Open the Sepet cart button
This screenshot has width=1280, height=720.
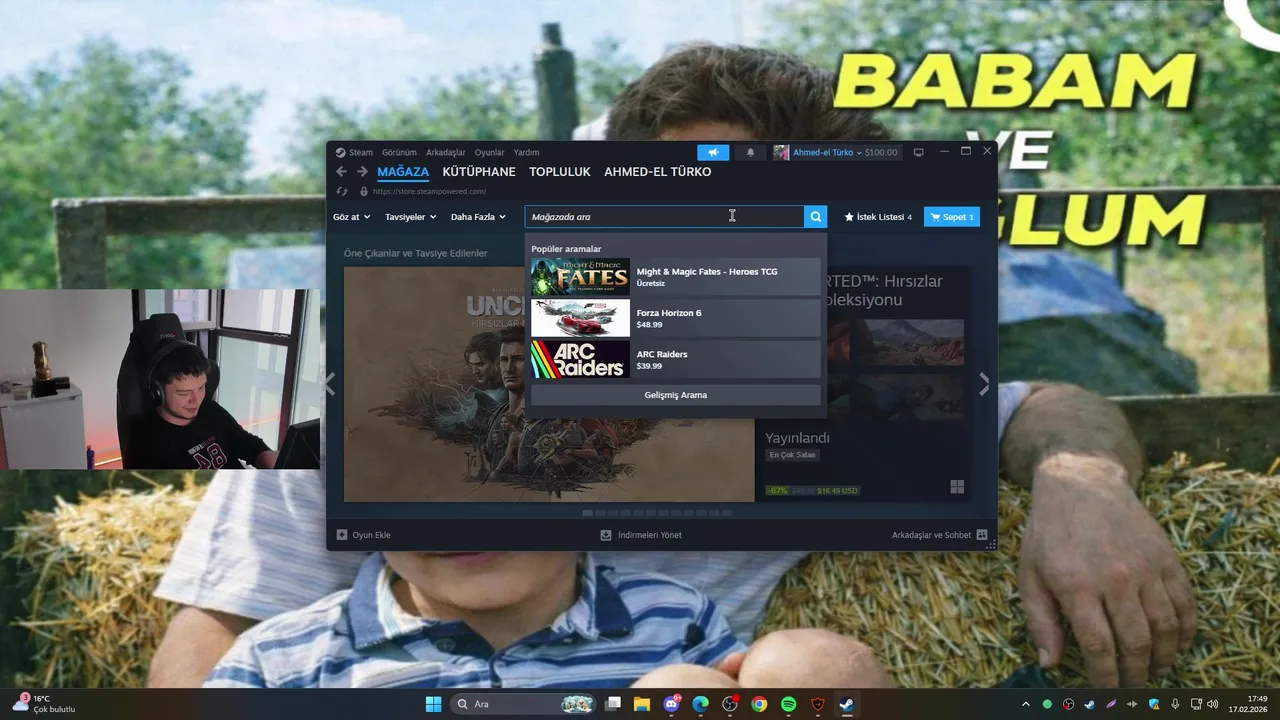[x=952, y=217]
